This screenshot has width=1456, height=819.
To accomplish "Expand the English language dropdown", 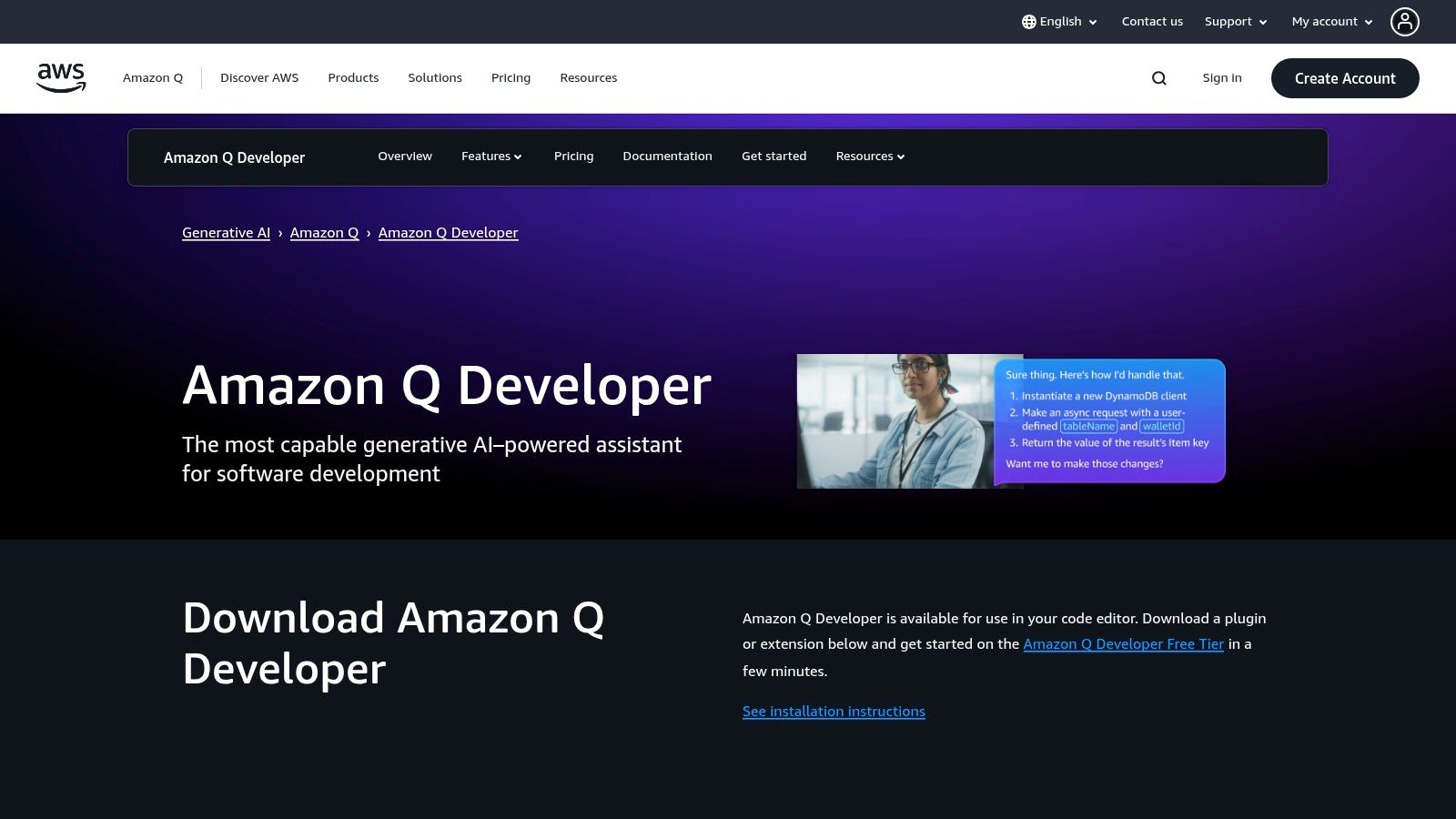I will 1059,22.
